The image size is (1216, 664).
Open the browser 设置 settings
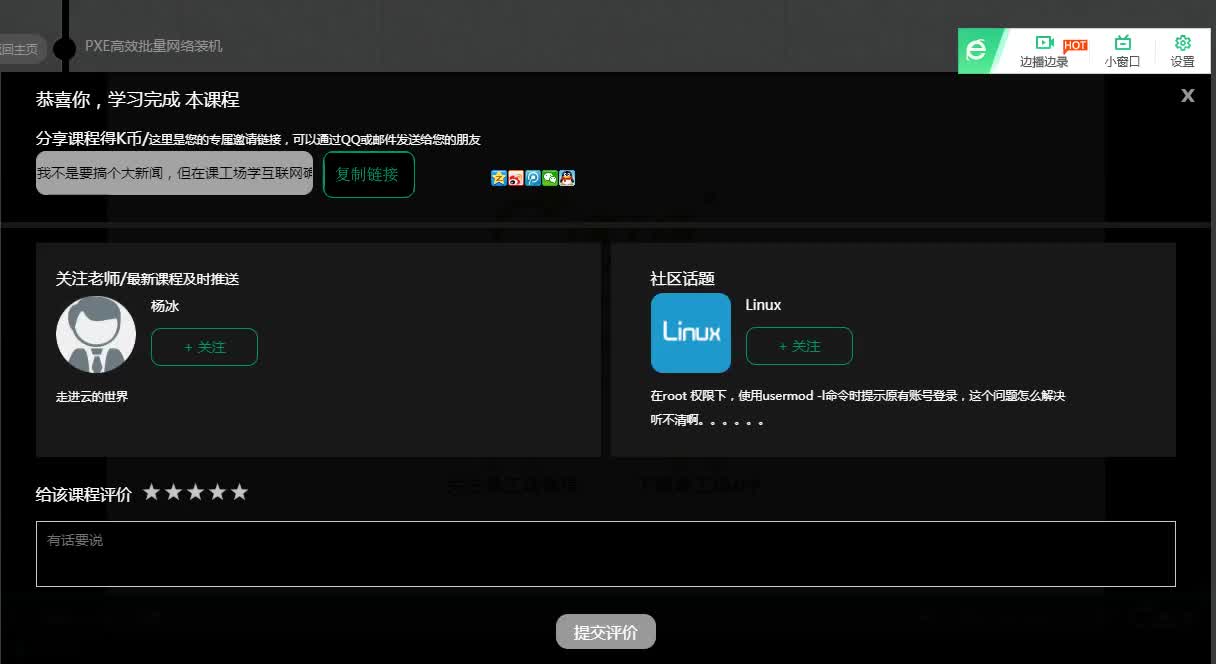click(x=1182, y=52)
